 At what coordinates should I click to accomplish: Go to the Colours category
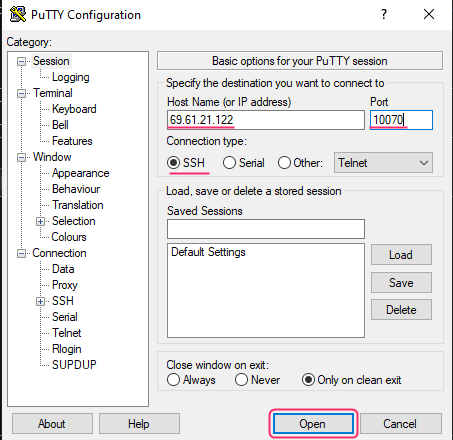(69, 237)
